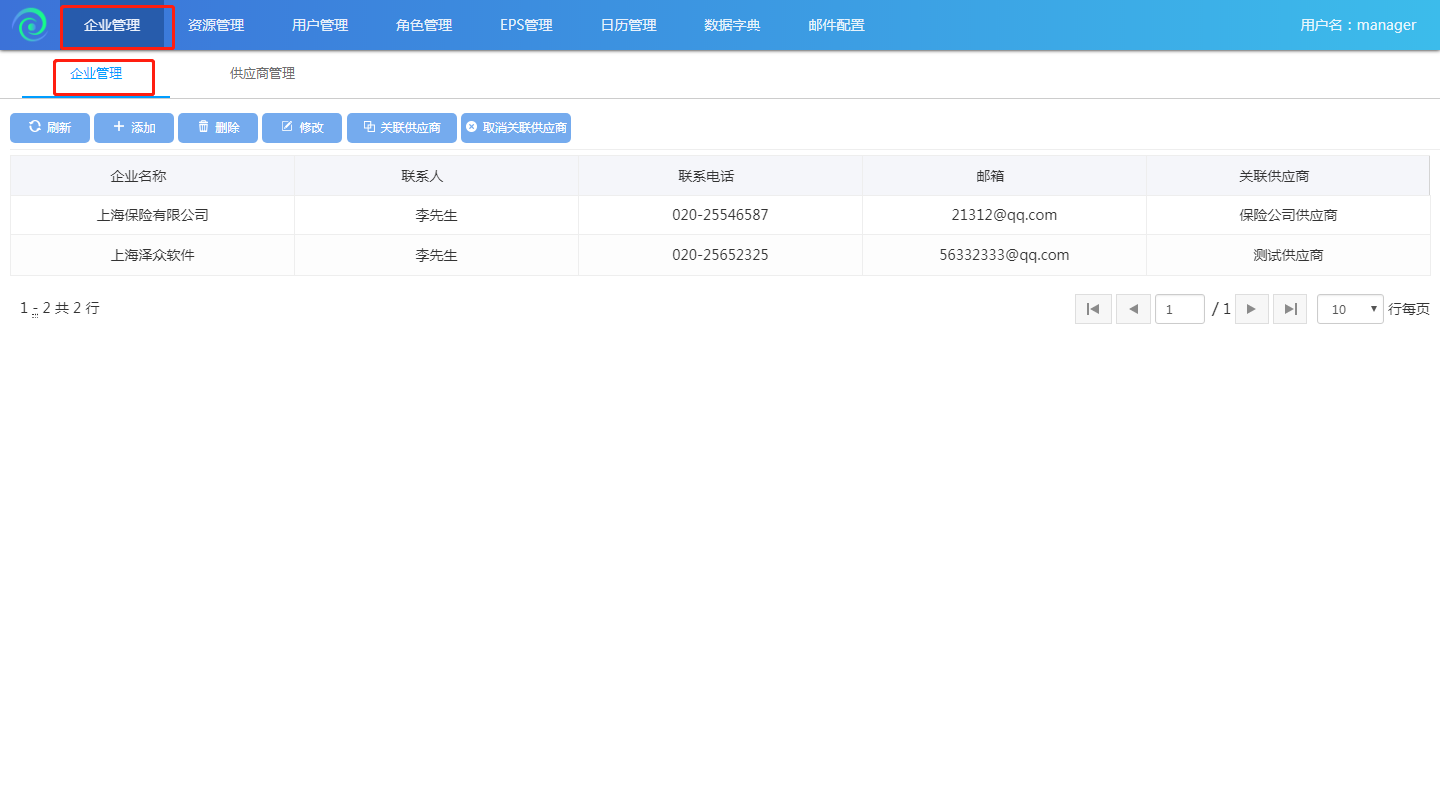Click the add (添加) plus button
Image resolution: width=1440 pixels, height=787 pixels.
(134, 128)
